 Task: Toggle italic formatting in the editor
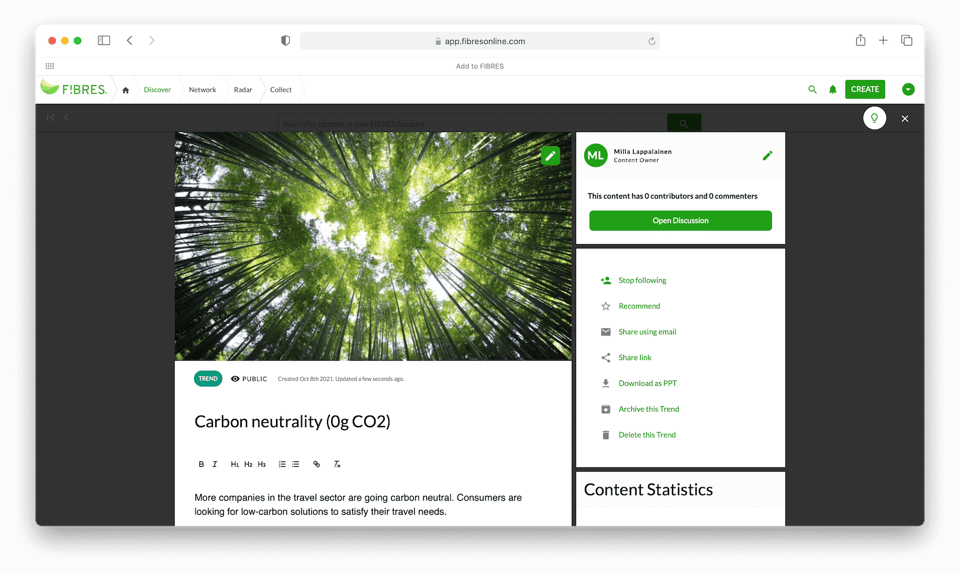pos(214,464)
